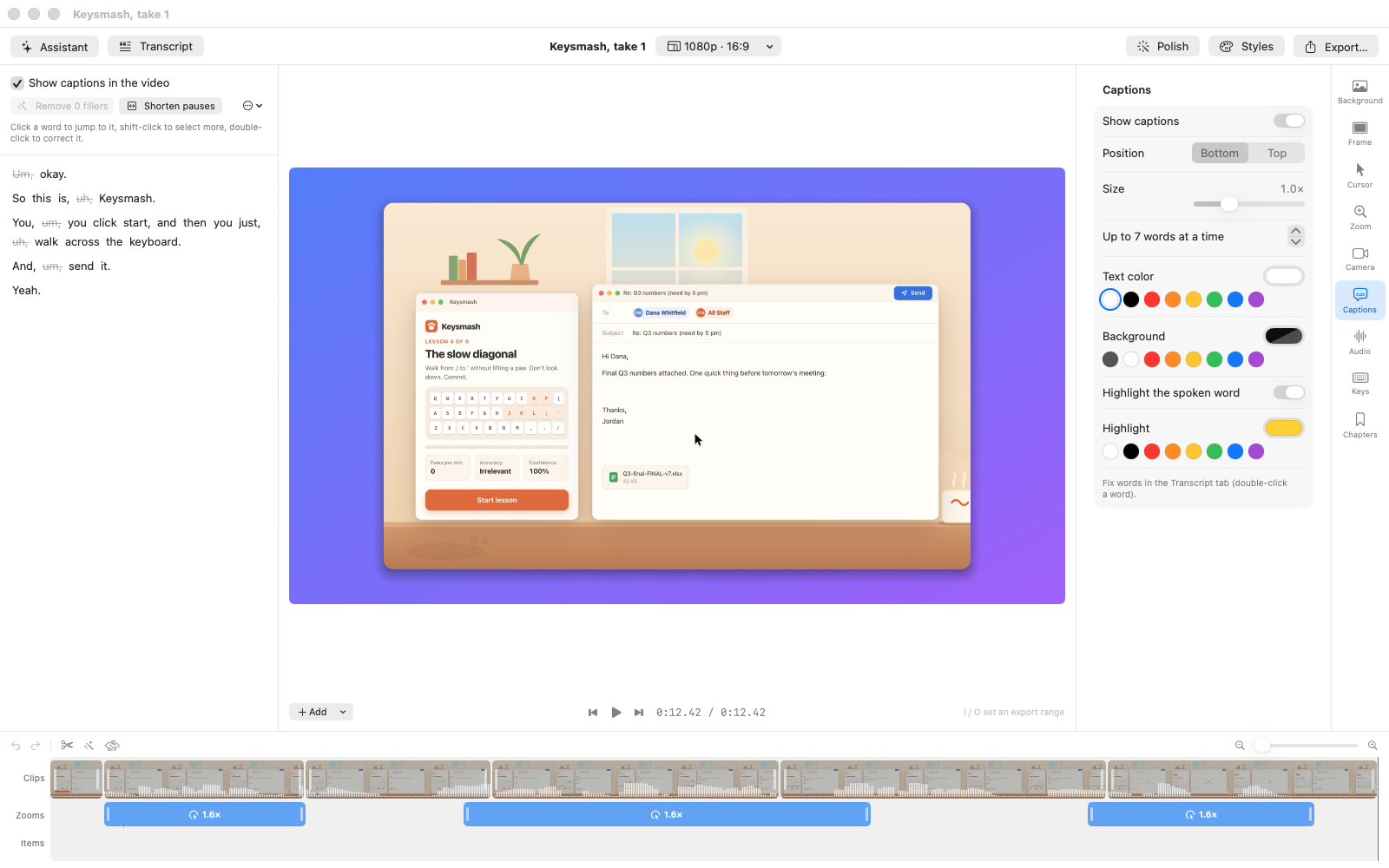Adjust words at a time stepper
This screenshot has height=868, width=1389.
pyautogui.click(x=1295, y=236)
